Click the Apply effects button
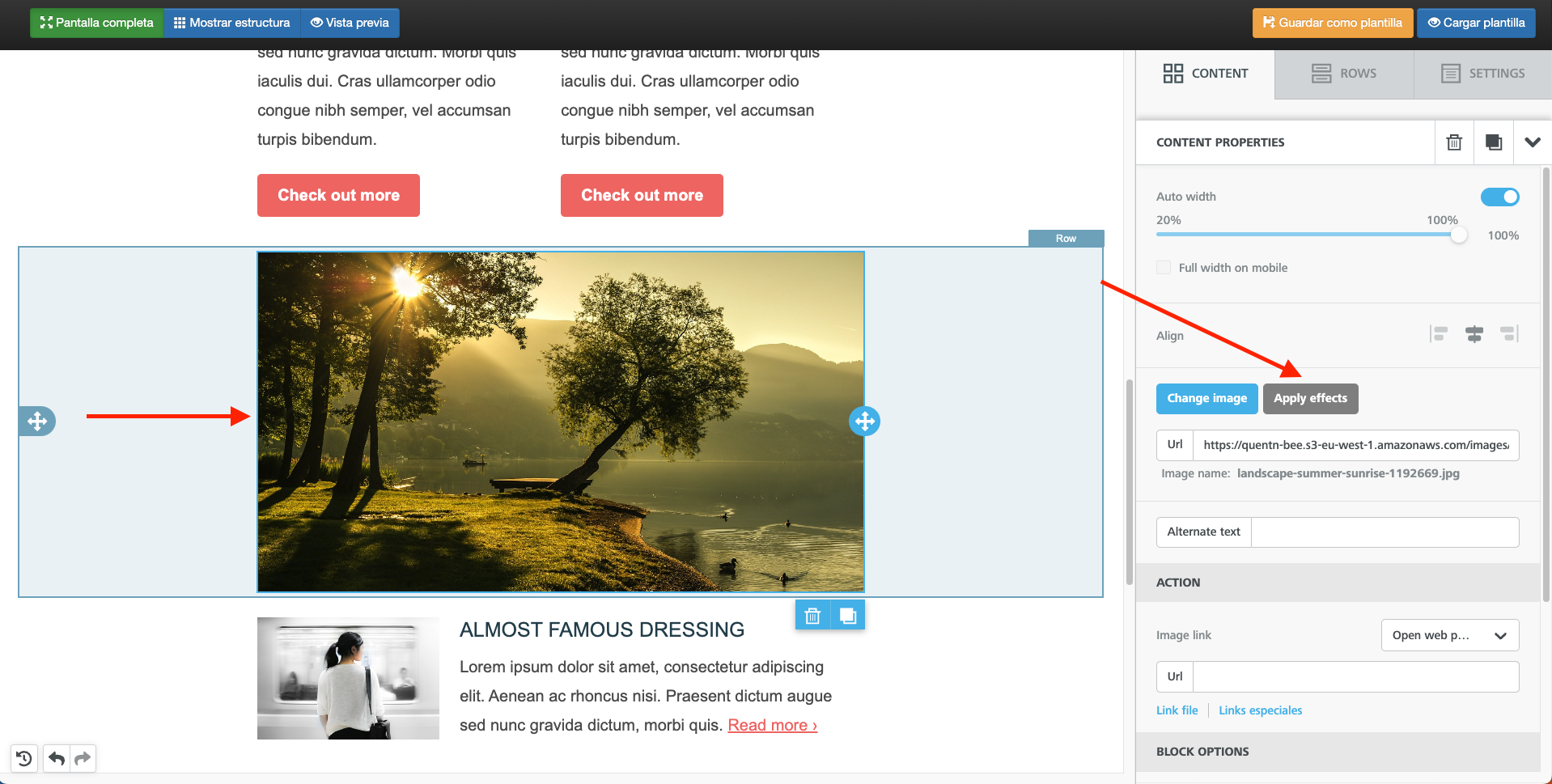The image size is (1552, 784). pos(1310,398)
